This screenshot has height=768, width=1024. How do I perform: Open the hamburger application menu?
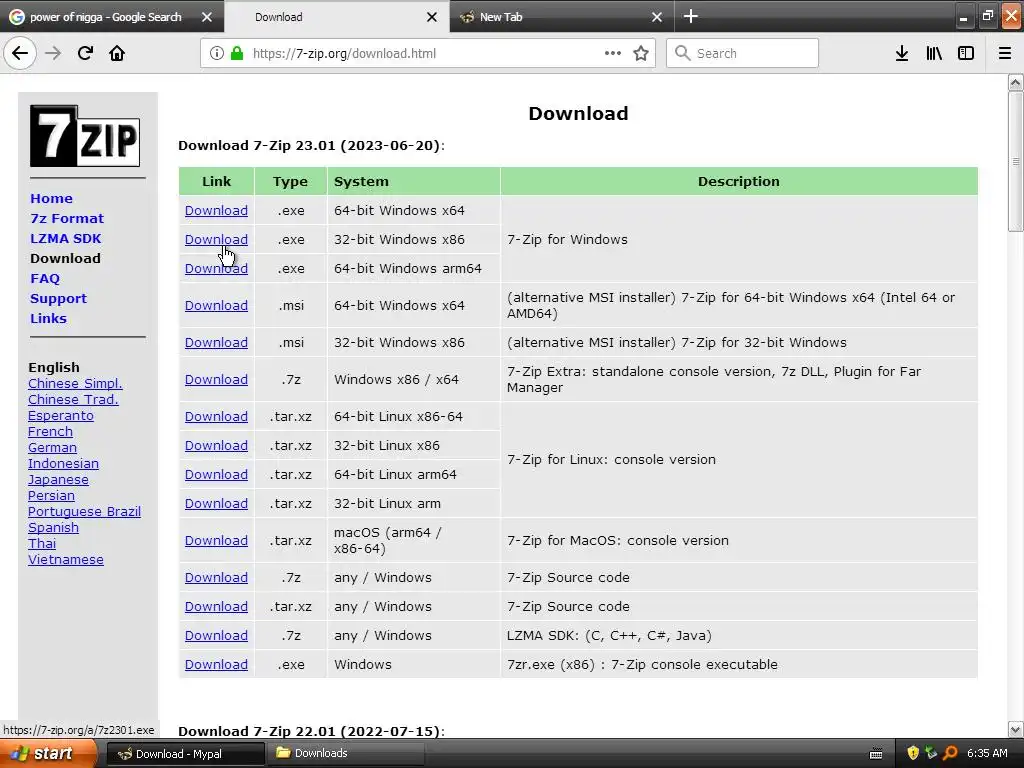[x=1005, y=54]
